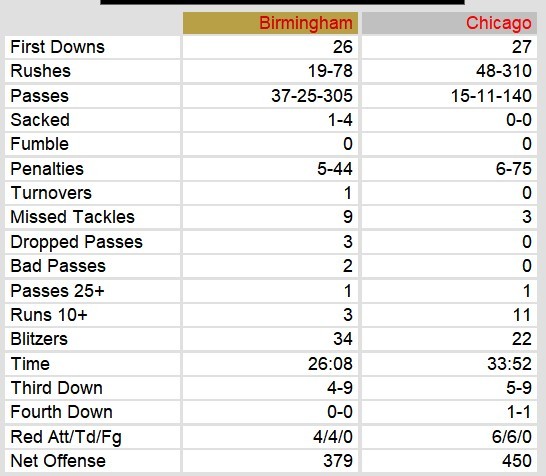The width and height of the screenshot is (546, 476).
Task: Click Chicago's Net Offense value 450
Action: click(517, 461)
